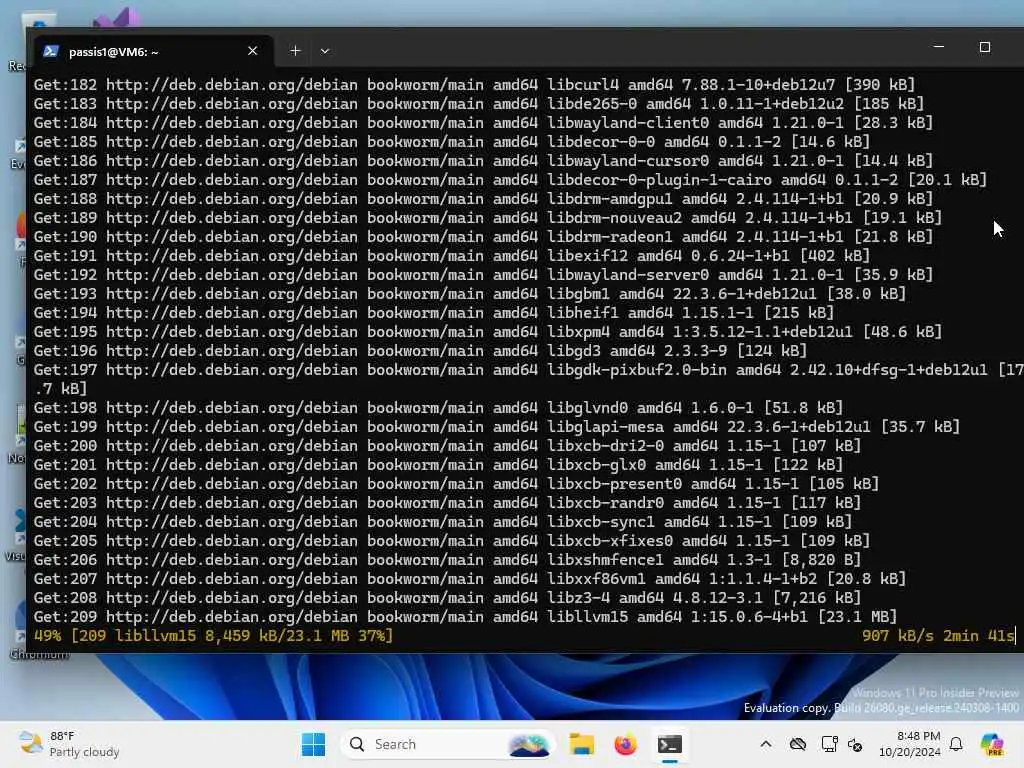
Task: Click Get:196 libgd3 line
Action: tap(421, 351)
